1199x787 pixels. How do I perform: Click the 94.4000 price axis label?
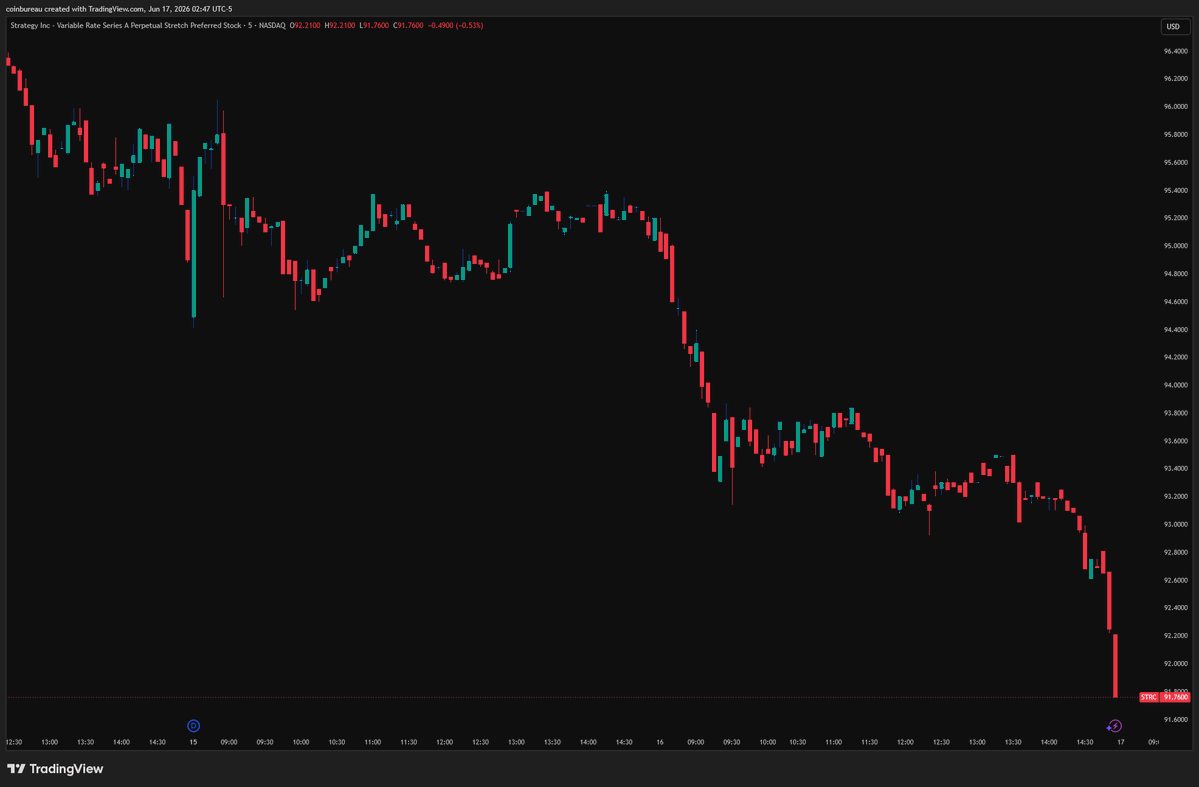pyautogui.click(x=1175, y=330)
